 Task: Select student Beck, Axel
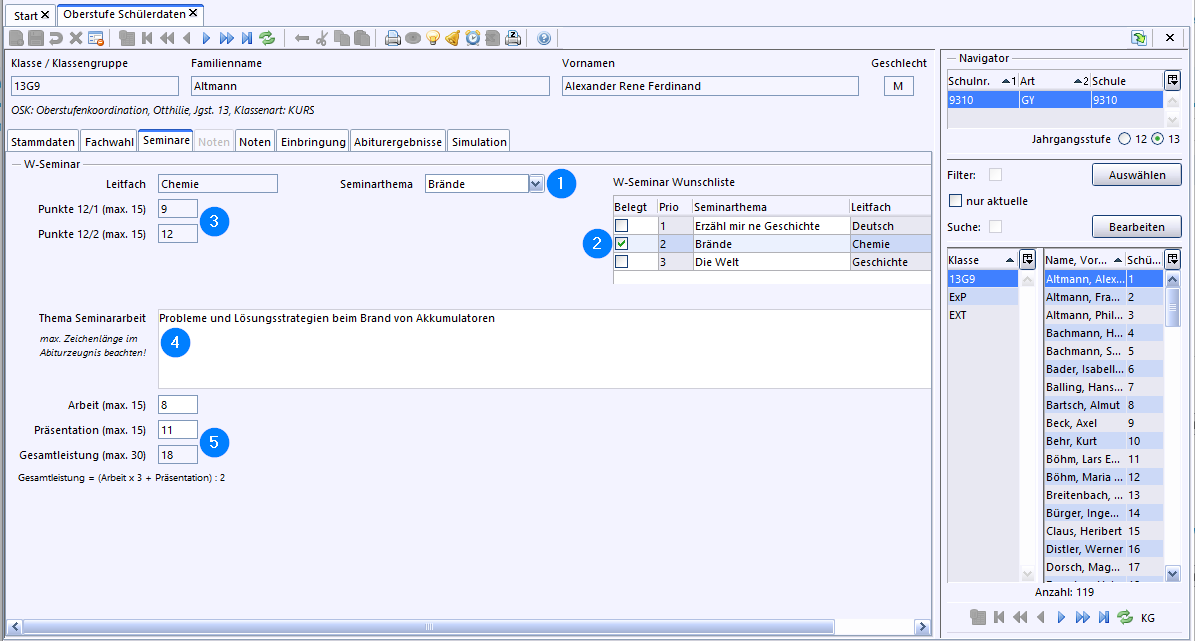(1084, 423)
